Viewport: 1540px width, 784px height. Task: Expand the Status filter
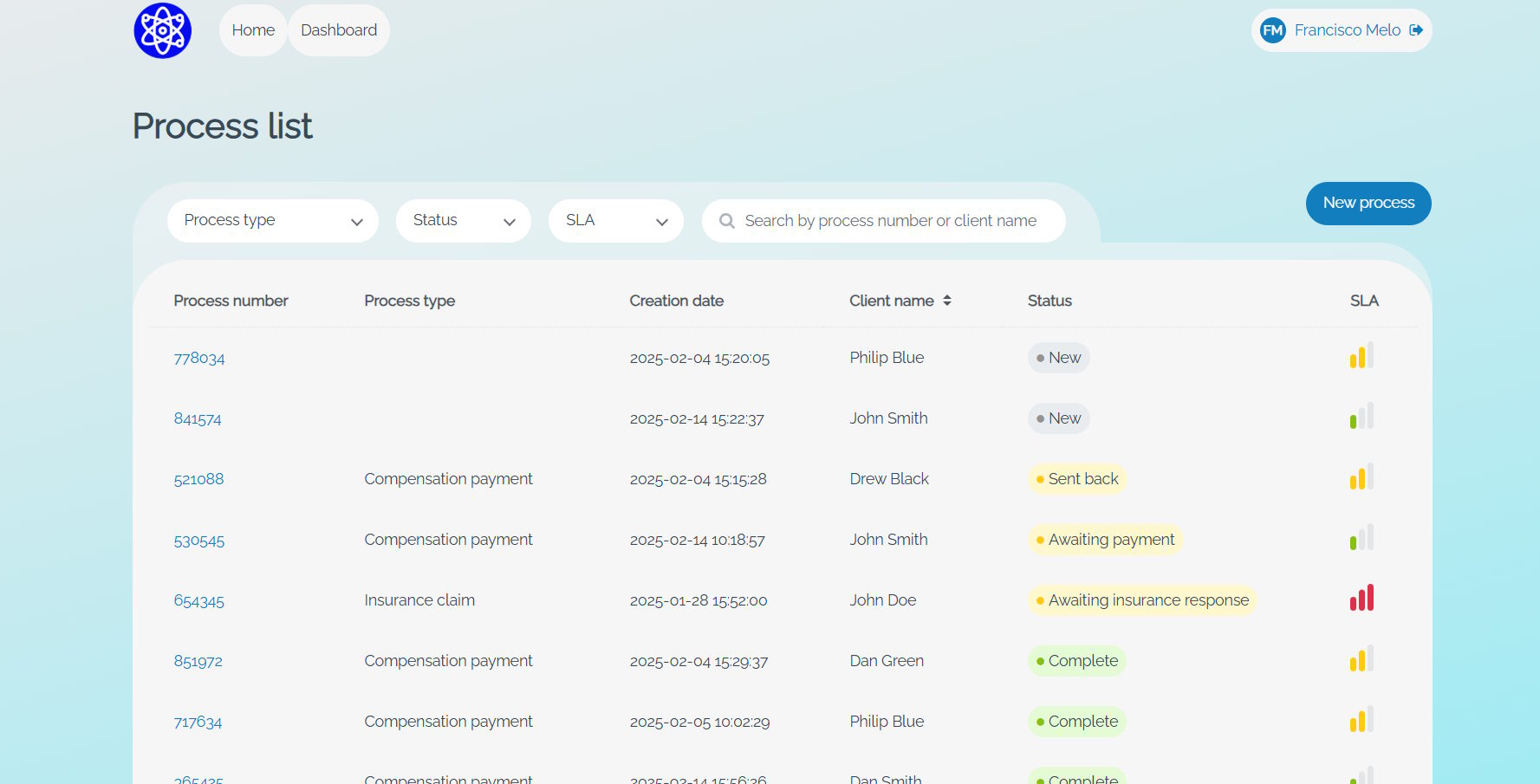point(463,221)
